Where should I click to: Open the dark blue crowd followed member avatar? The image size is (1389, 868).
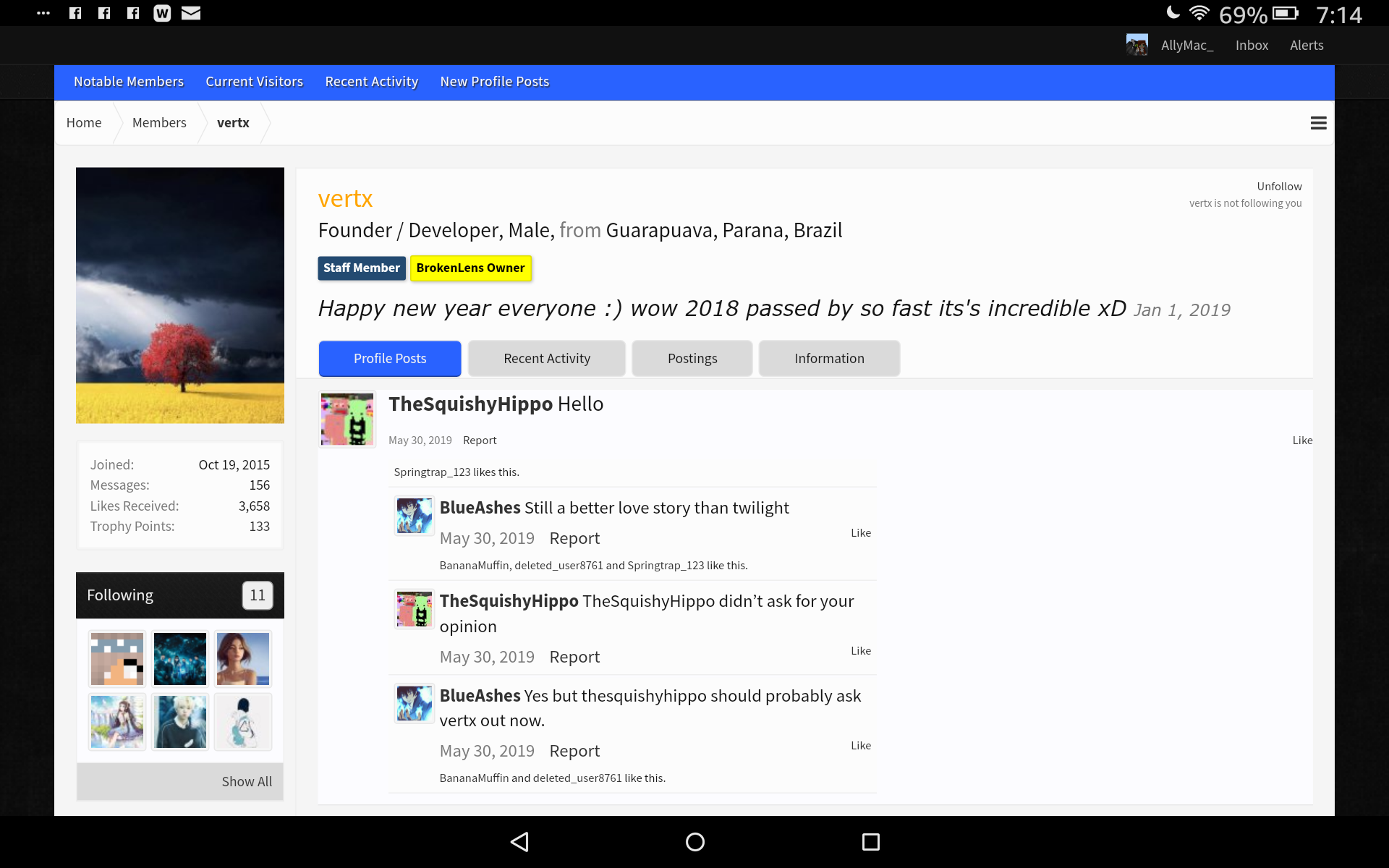(180, 659)
